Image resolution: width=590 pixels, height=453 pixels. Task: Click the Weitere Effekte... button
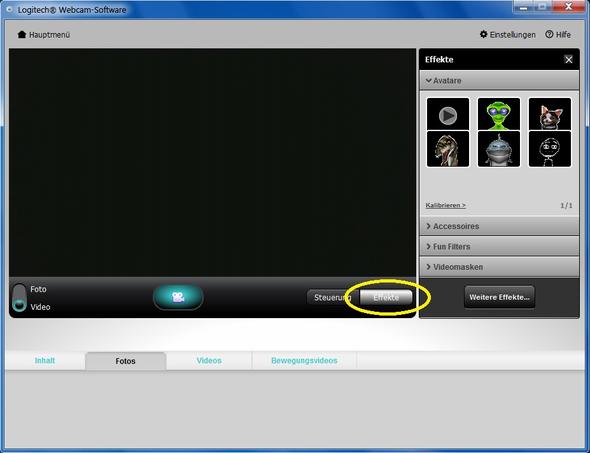pyautogui.click(x=499, y=297)
